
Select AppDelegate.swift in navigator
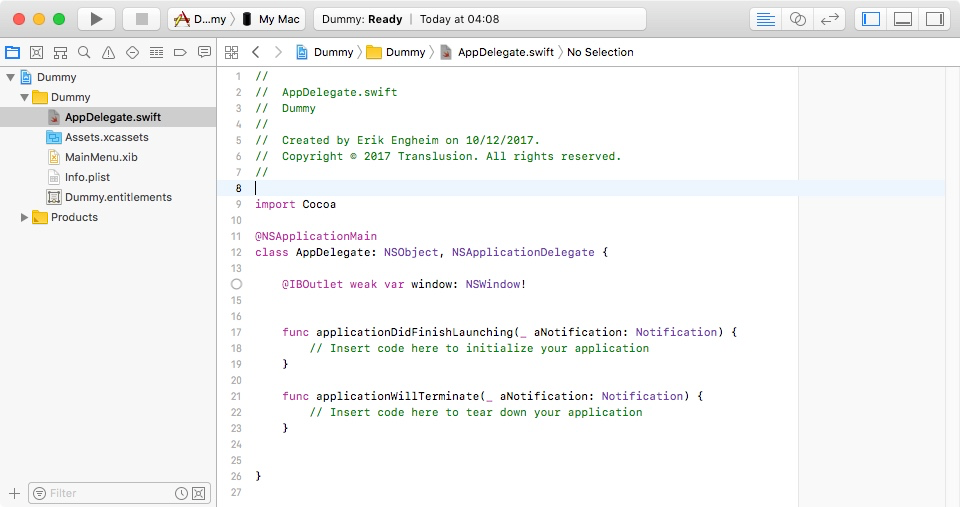108,117
